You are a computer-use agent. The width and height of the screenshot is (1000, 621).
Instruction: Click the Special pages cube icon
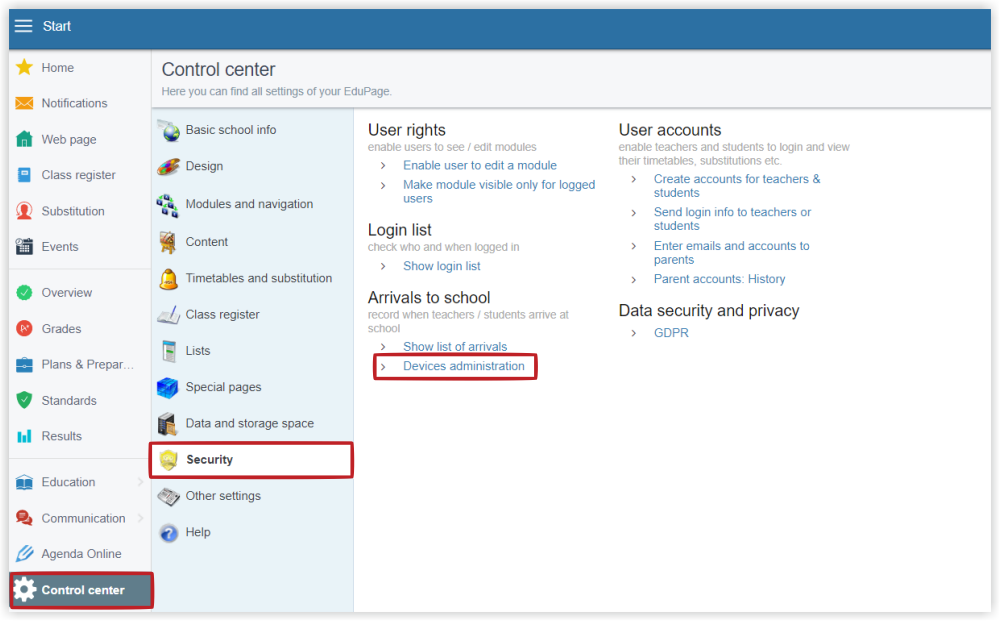(168, 387)
